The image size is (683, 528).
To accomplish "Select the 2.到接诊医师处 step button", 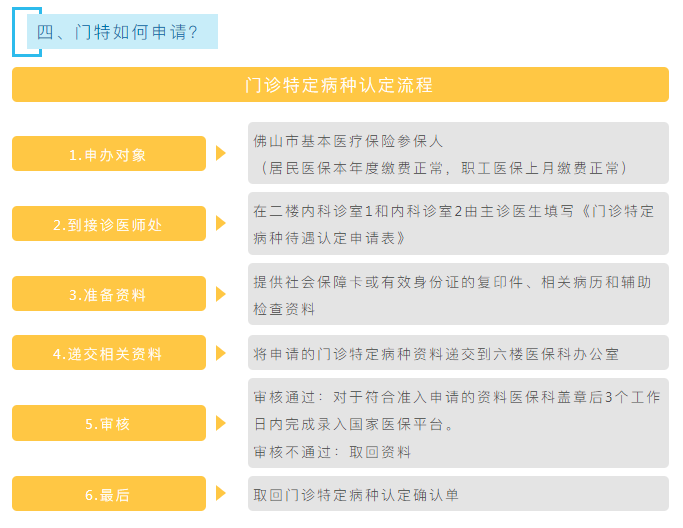I will point(109,224).
